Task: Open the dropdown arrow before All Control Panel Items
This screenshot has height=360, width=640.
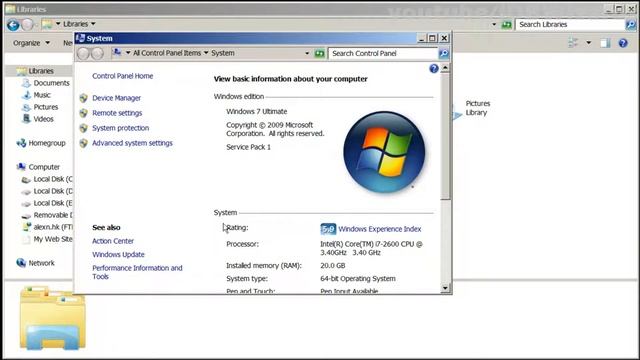Action: 128,53
